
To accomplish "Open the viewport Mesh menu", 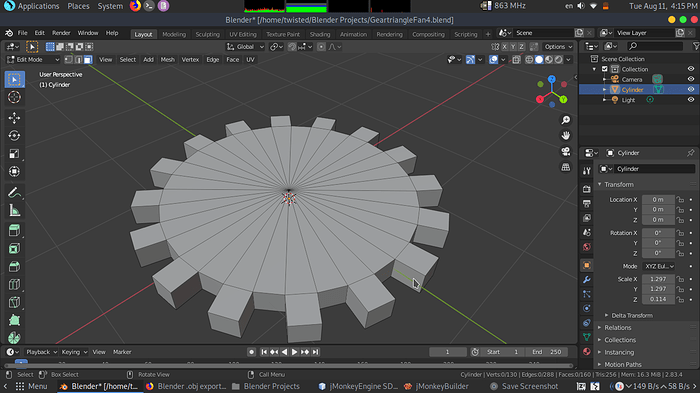I will tap(167, 59).
